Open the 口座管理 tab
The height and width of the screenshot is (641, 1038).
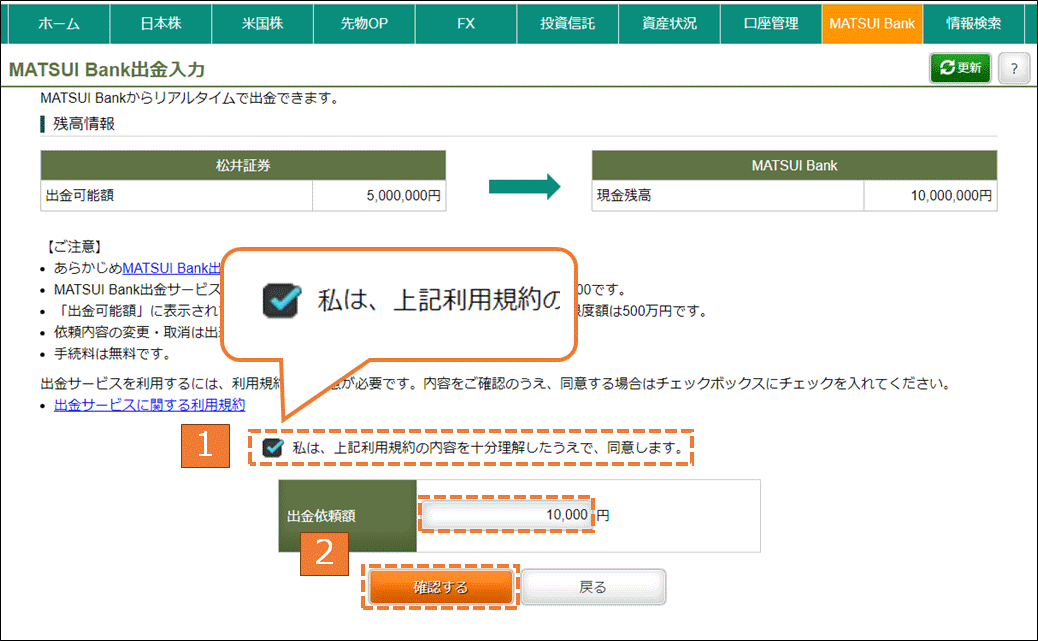771,23
